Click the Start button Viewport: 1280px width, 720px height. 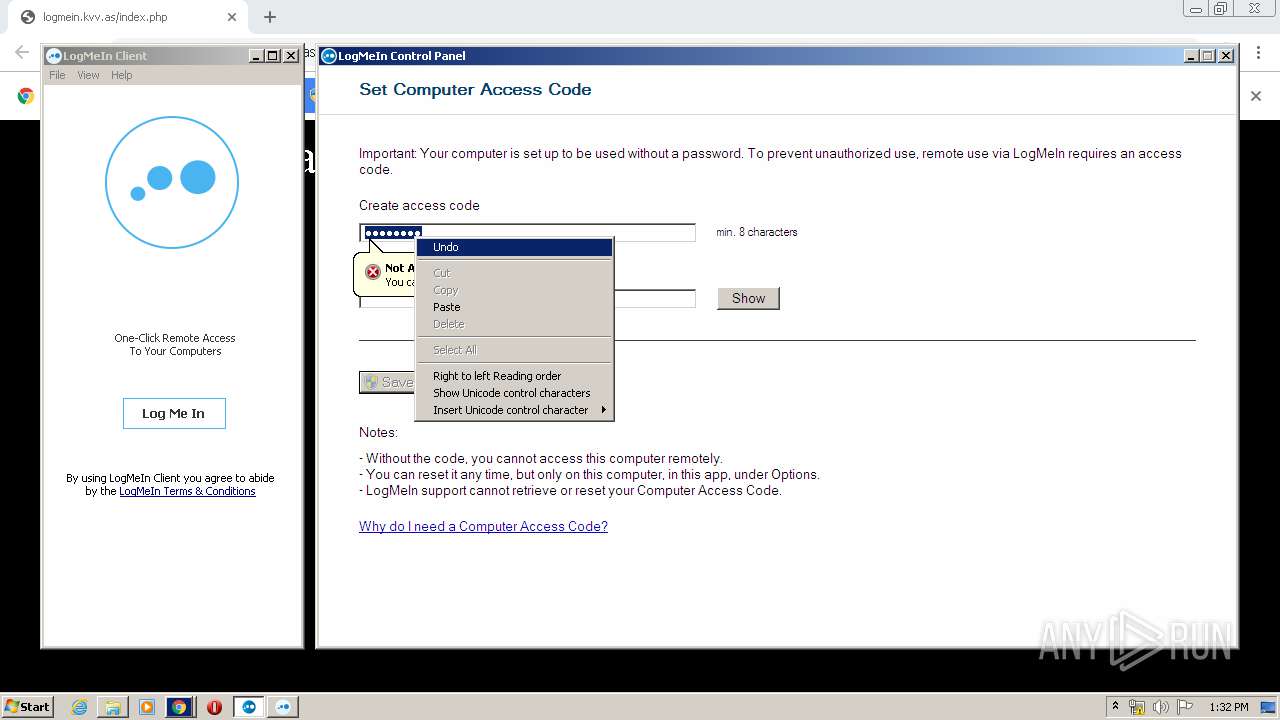pos(28,707)
